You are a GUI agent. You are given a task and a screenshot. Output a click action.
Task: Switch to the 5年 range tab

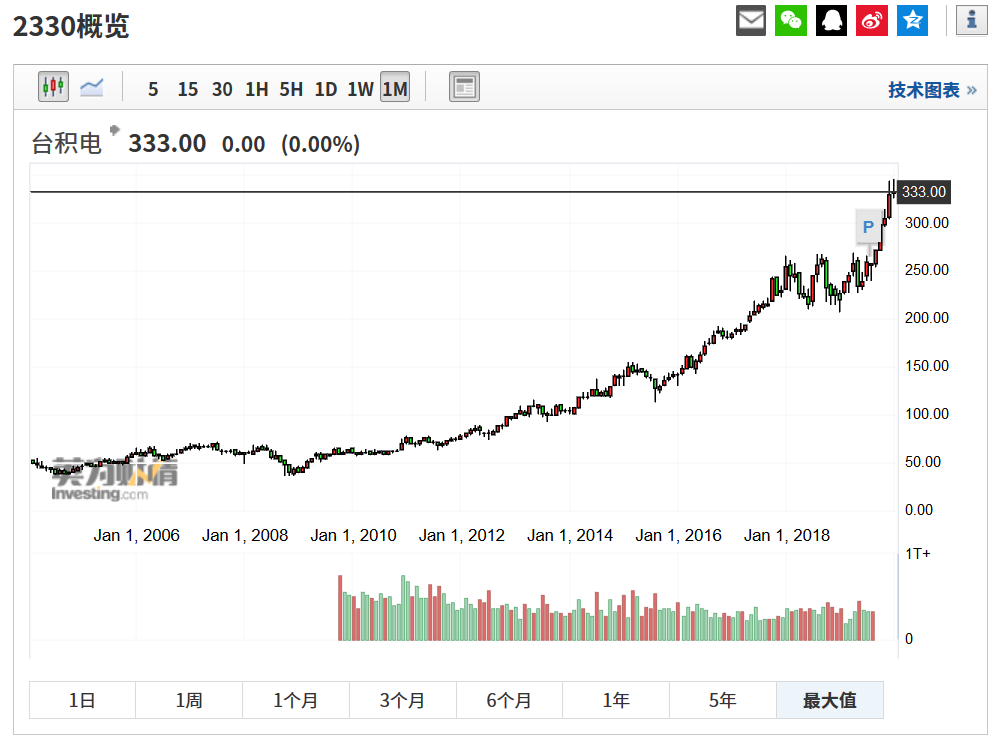click(x=722, y=700)
